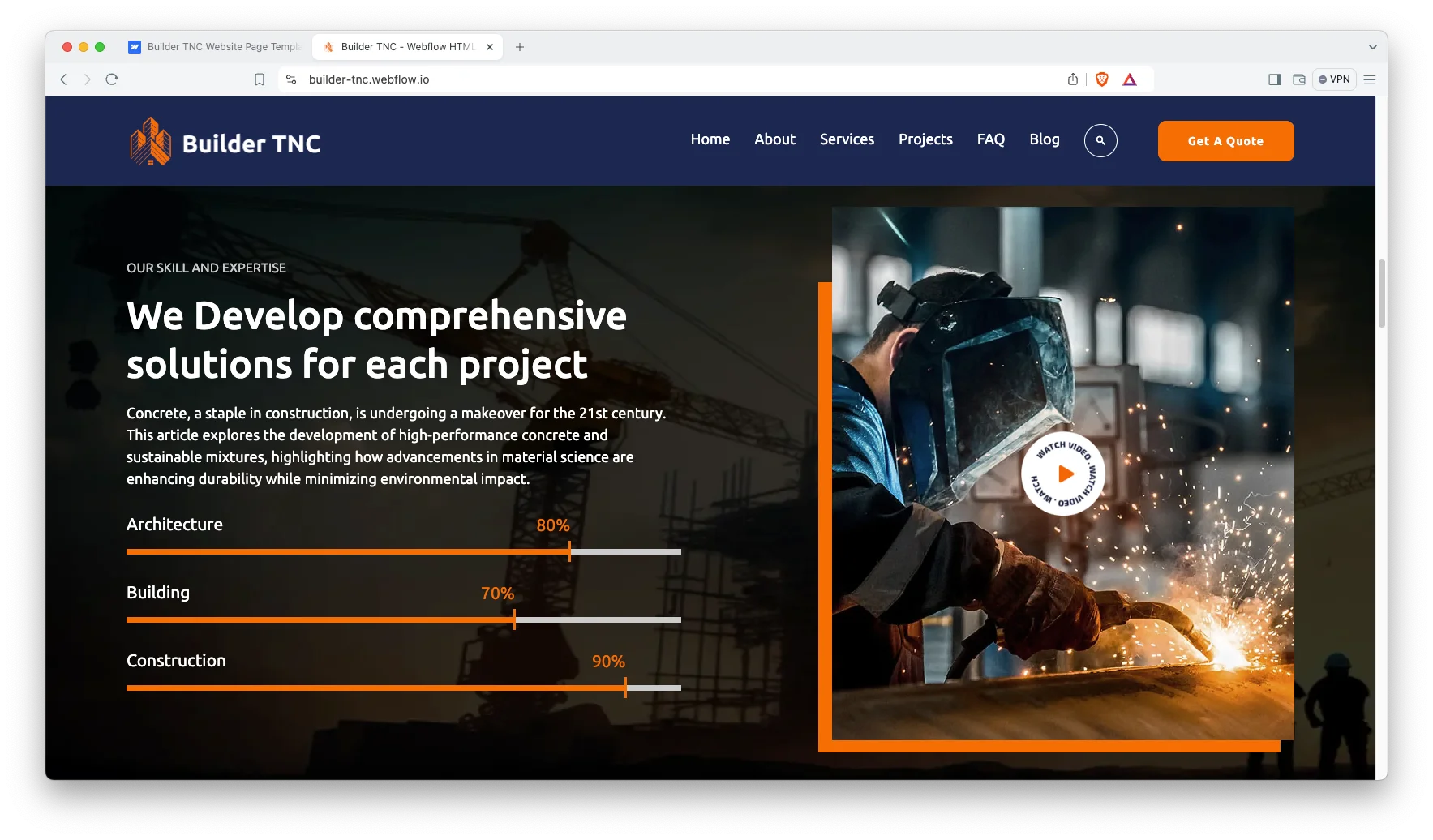Toggle the VPN button

click(1334, 79)
